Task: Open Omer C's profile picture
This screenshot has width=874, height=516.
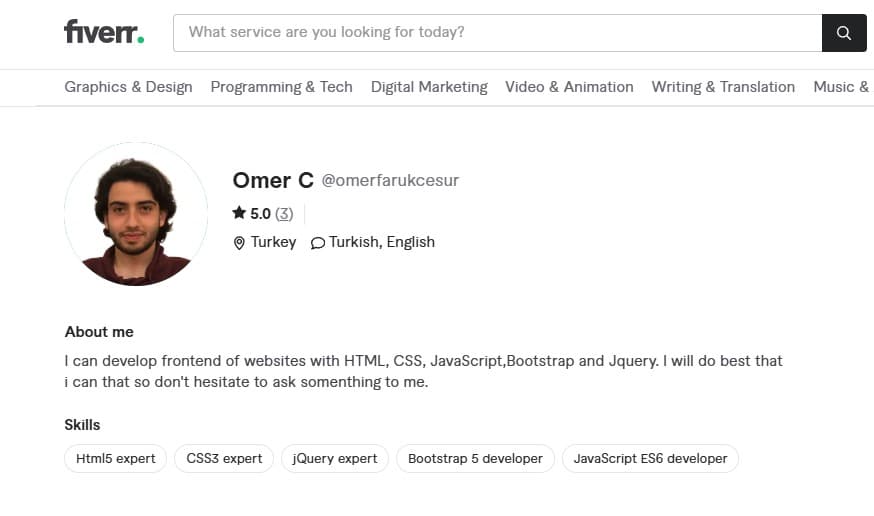Action: tap(135, 214)
